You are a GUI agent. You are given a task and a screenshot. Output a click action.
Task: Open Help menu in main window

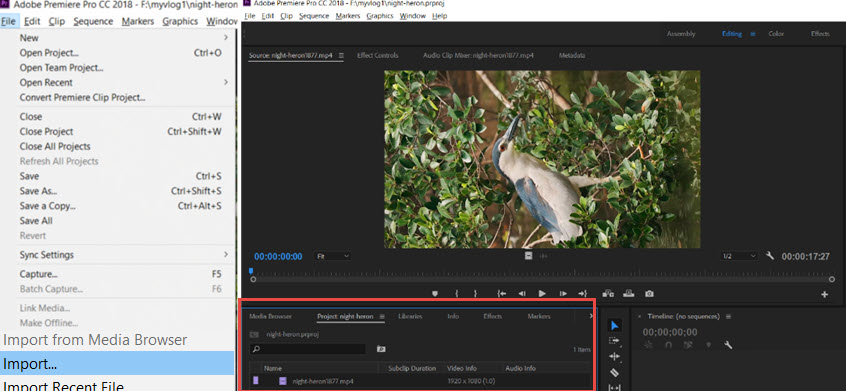click(x=440, y=16)
